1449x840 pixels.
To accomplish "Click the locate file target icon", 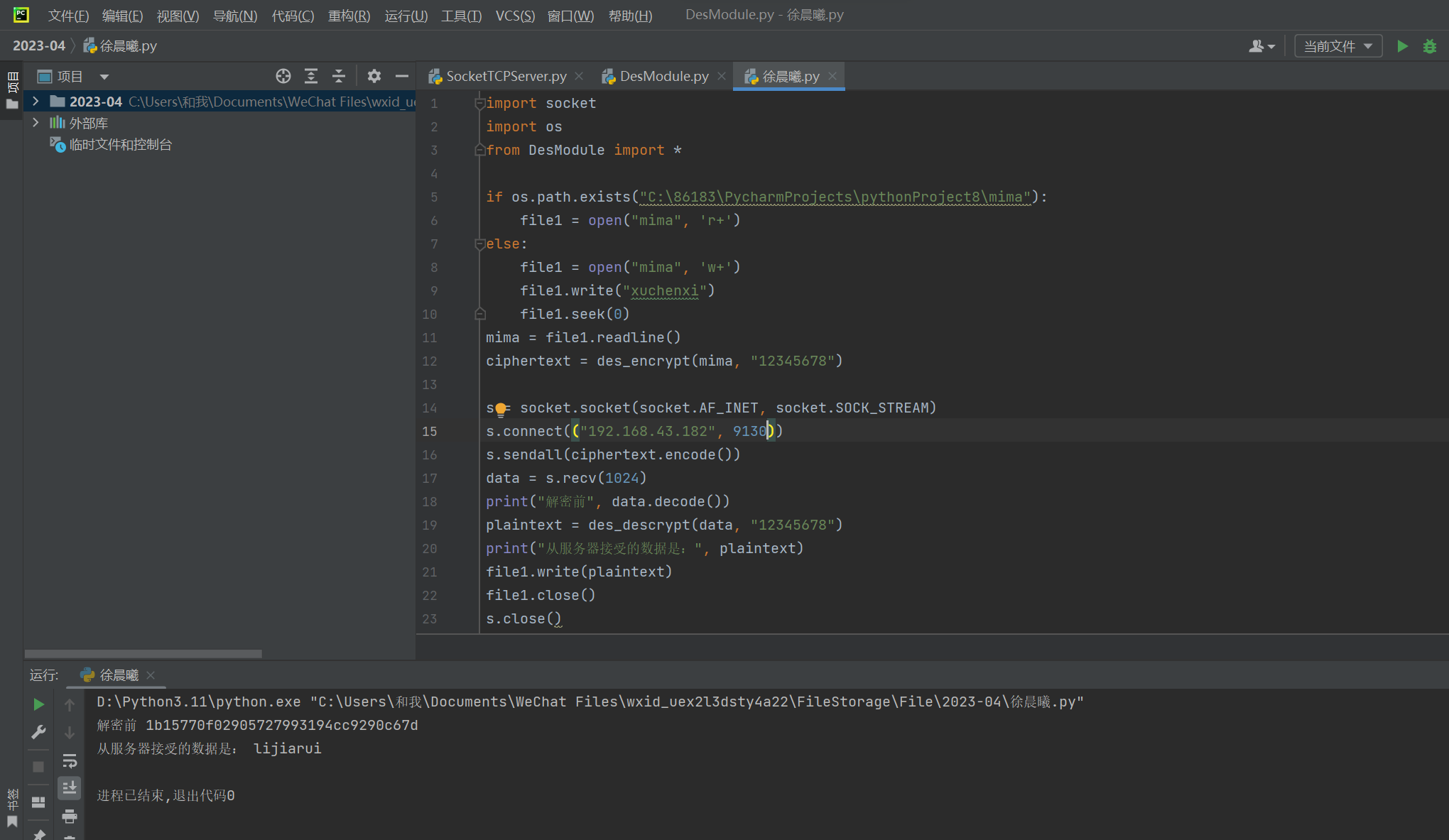I will tap(283, 76).
